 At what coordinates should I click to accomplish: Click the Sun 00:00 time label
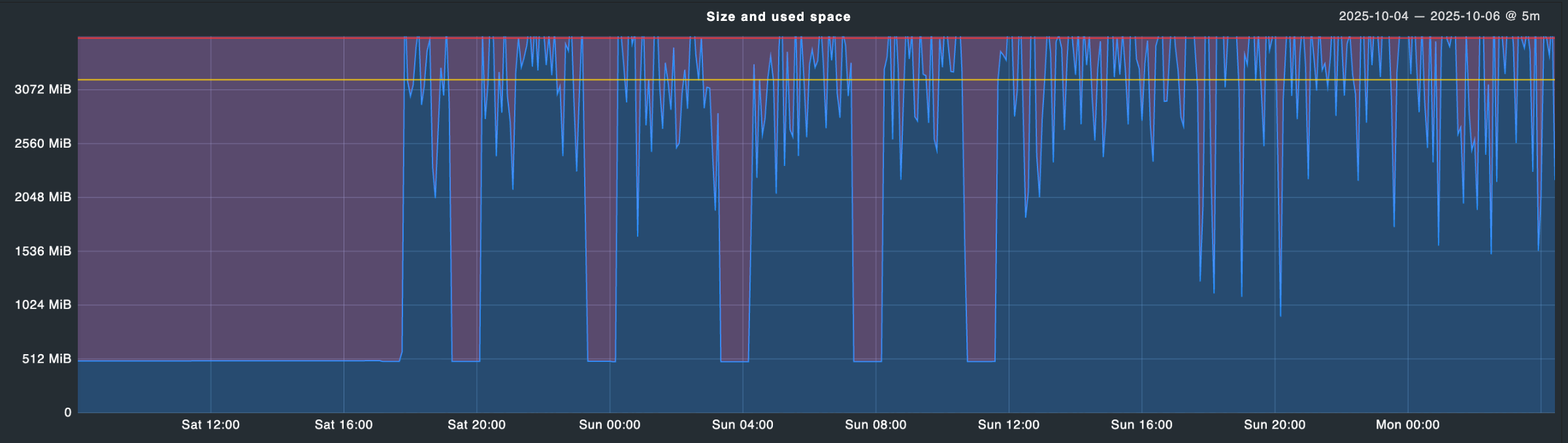point(610,425)
